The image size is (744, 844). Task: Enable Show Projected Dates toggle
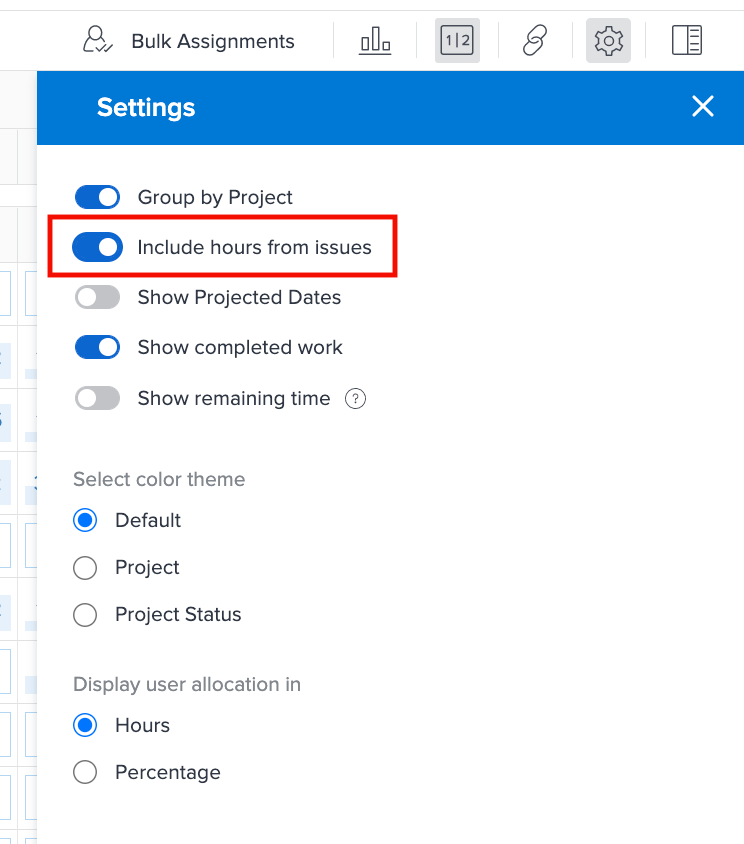pyautogui.click(x=97, y=297)
